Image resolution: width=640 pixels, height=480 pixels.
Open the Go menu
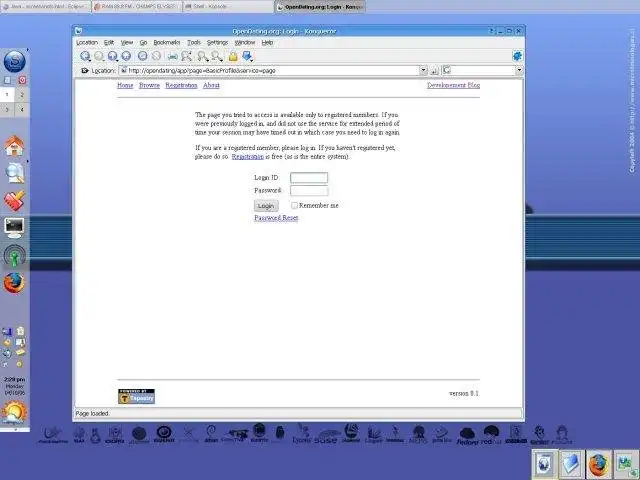143,42
